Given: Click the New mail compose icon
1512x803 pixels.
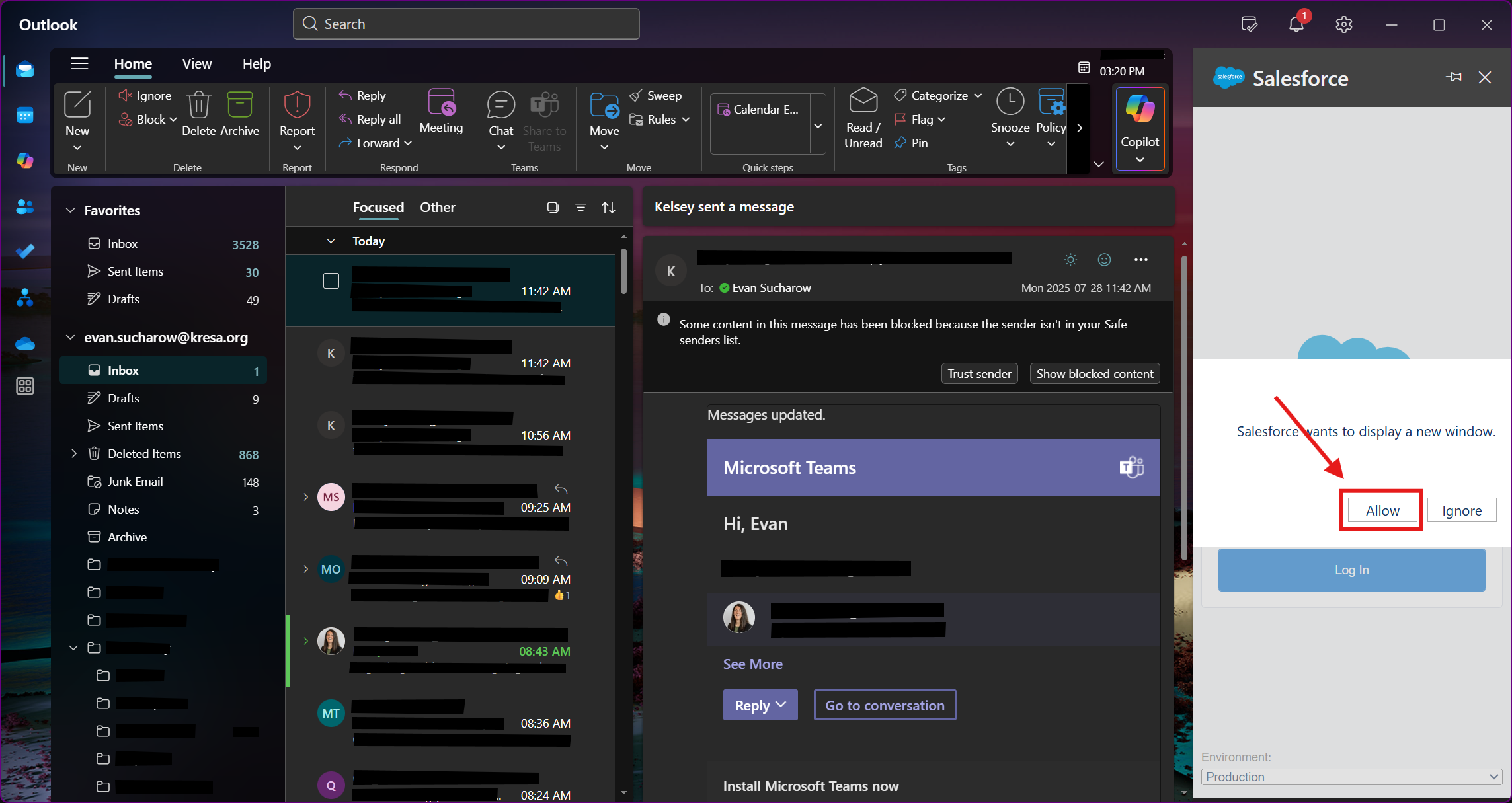Looking at the screenshot, I should coord(77,104).
